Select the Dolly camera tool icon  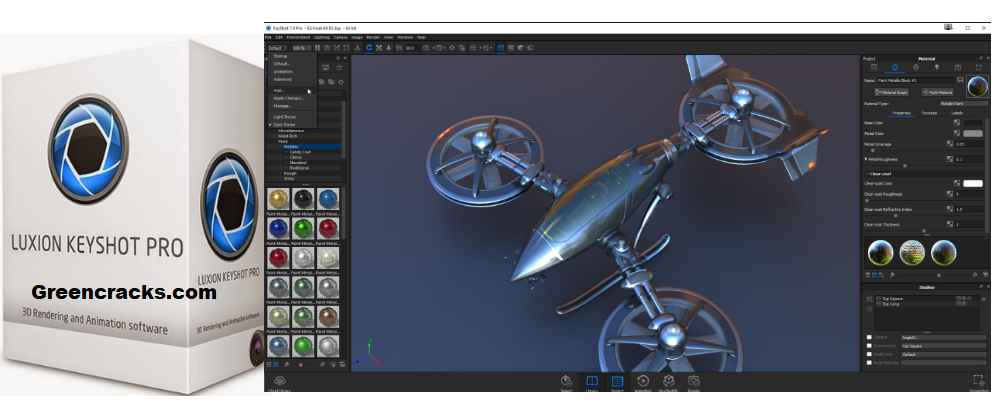pyautogui.click(x=388, y=48)
